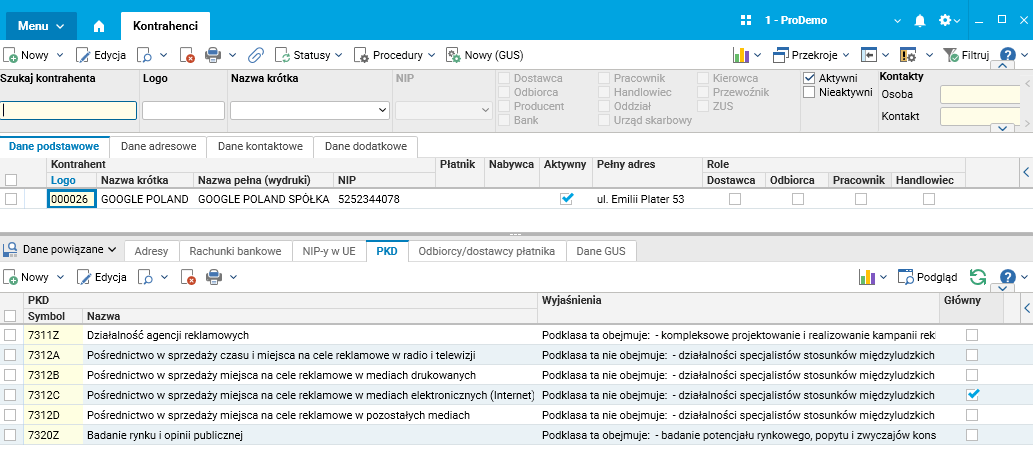Check the Główny checkbox for 7320Z
The width and height of the screenshot is (1033, 449).
(x=972, y=435)
